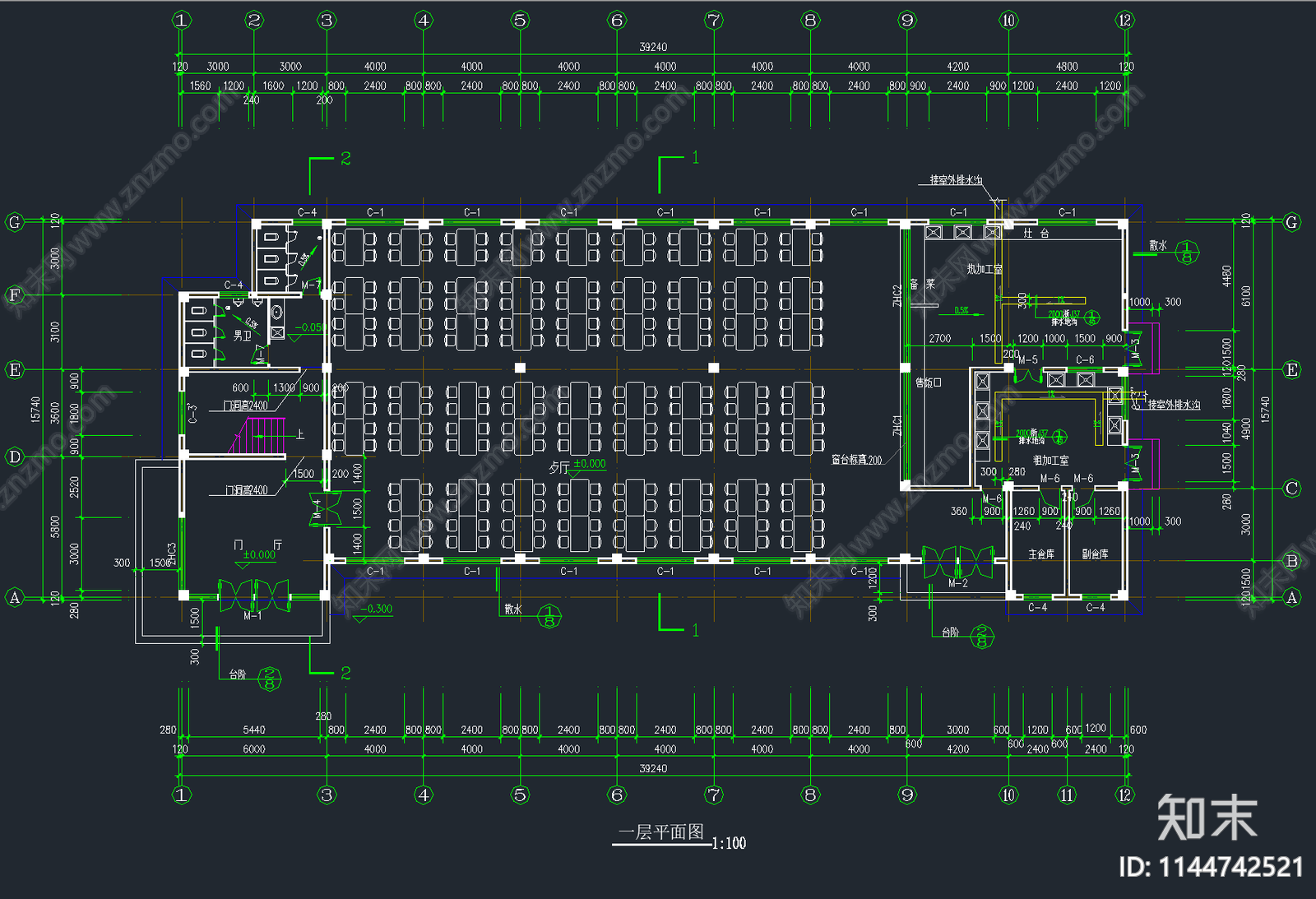This screenshot has width=1316, height=899.
Task: Click the ZHC1 window label
Action: click(x=897, y=426)
